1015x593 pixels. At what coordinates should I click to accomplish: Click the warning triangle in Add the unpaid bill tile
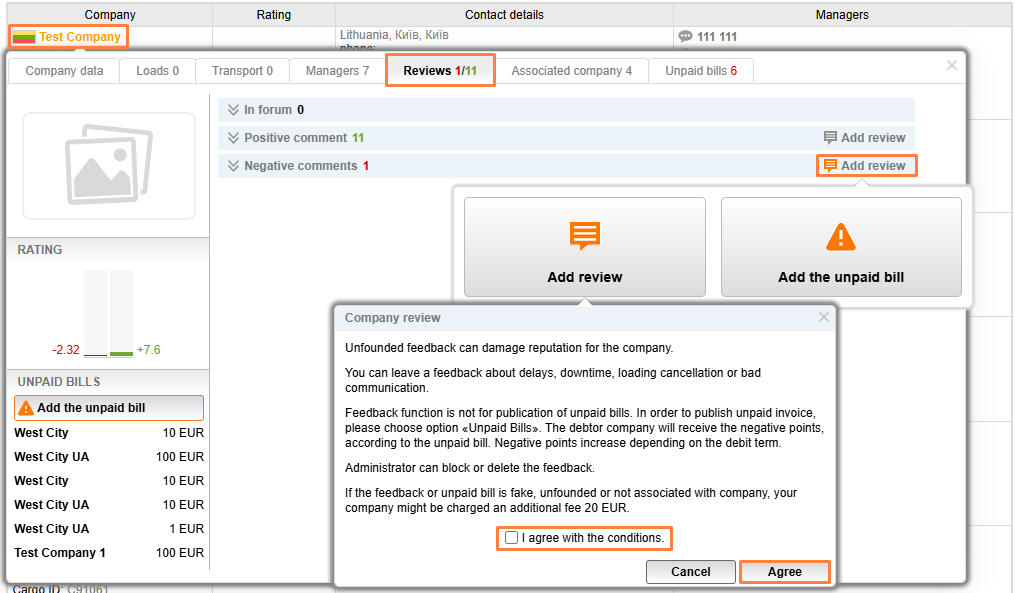tap(841, 237)
